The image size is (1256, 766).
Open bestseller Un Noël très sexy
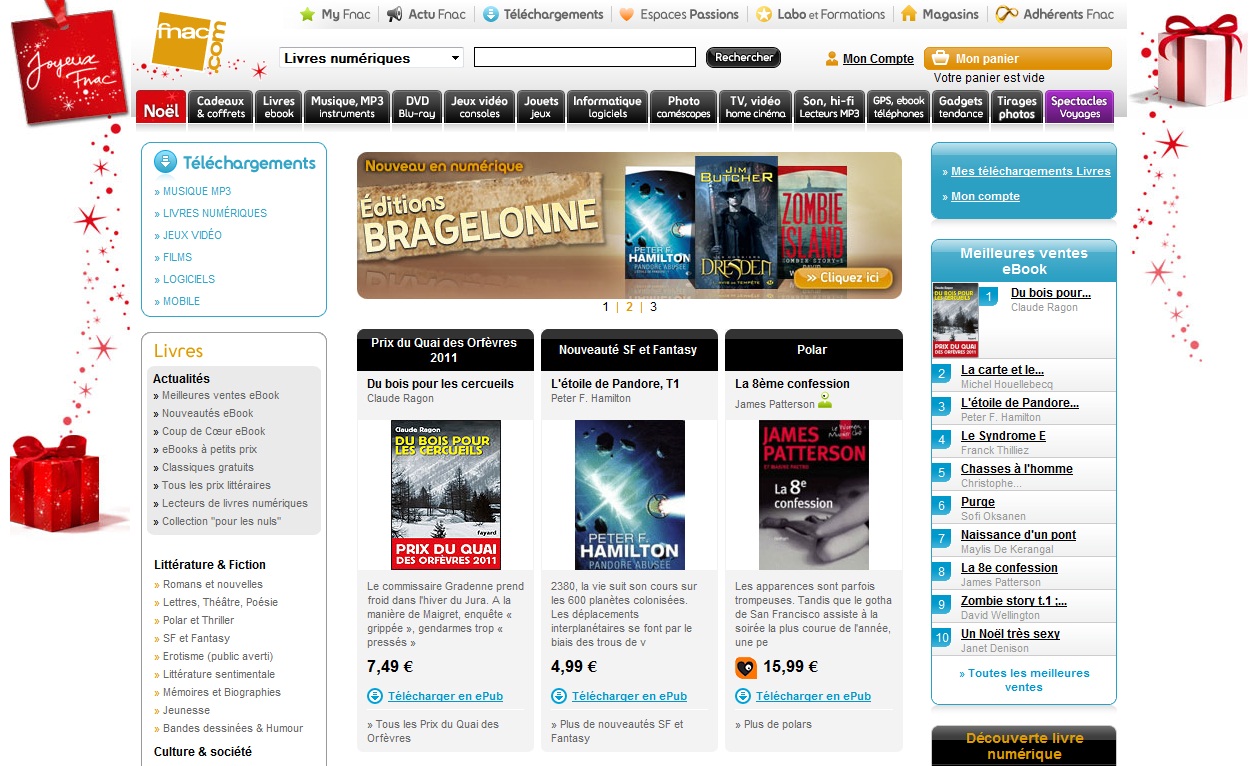click(1010, 634)
